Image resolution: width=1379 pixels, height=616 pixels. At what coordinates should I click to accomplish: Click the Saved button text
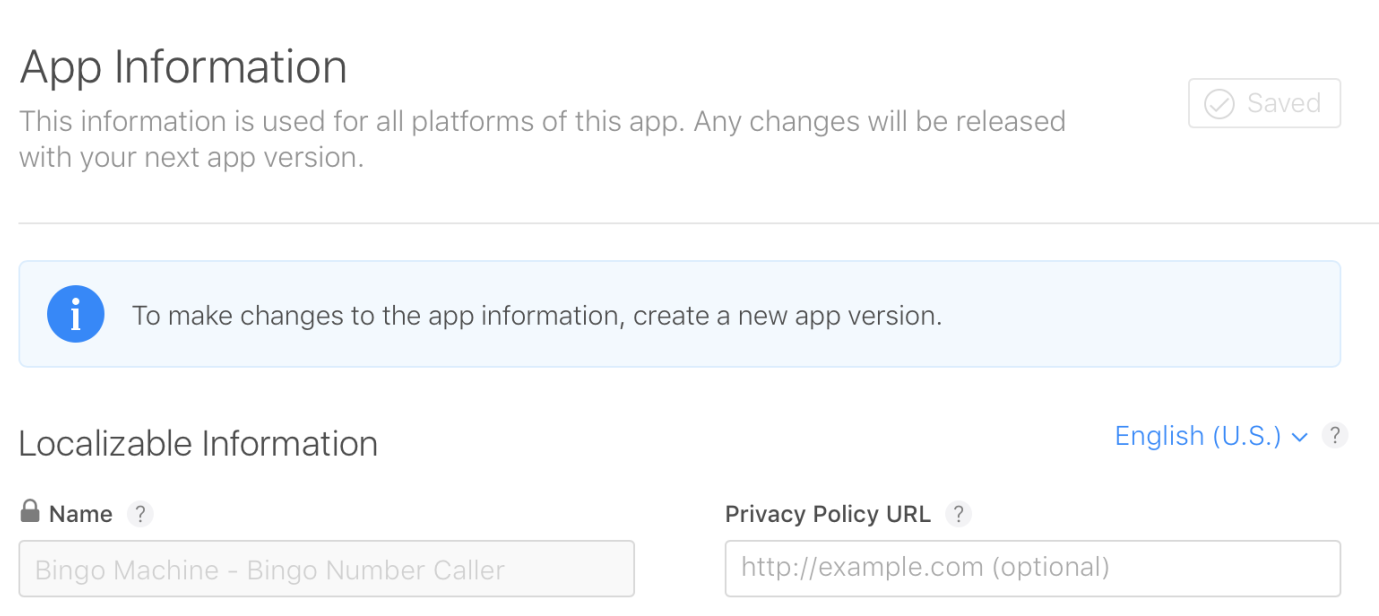point(1283,103)
